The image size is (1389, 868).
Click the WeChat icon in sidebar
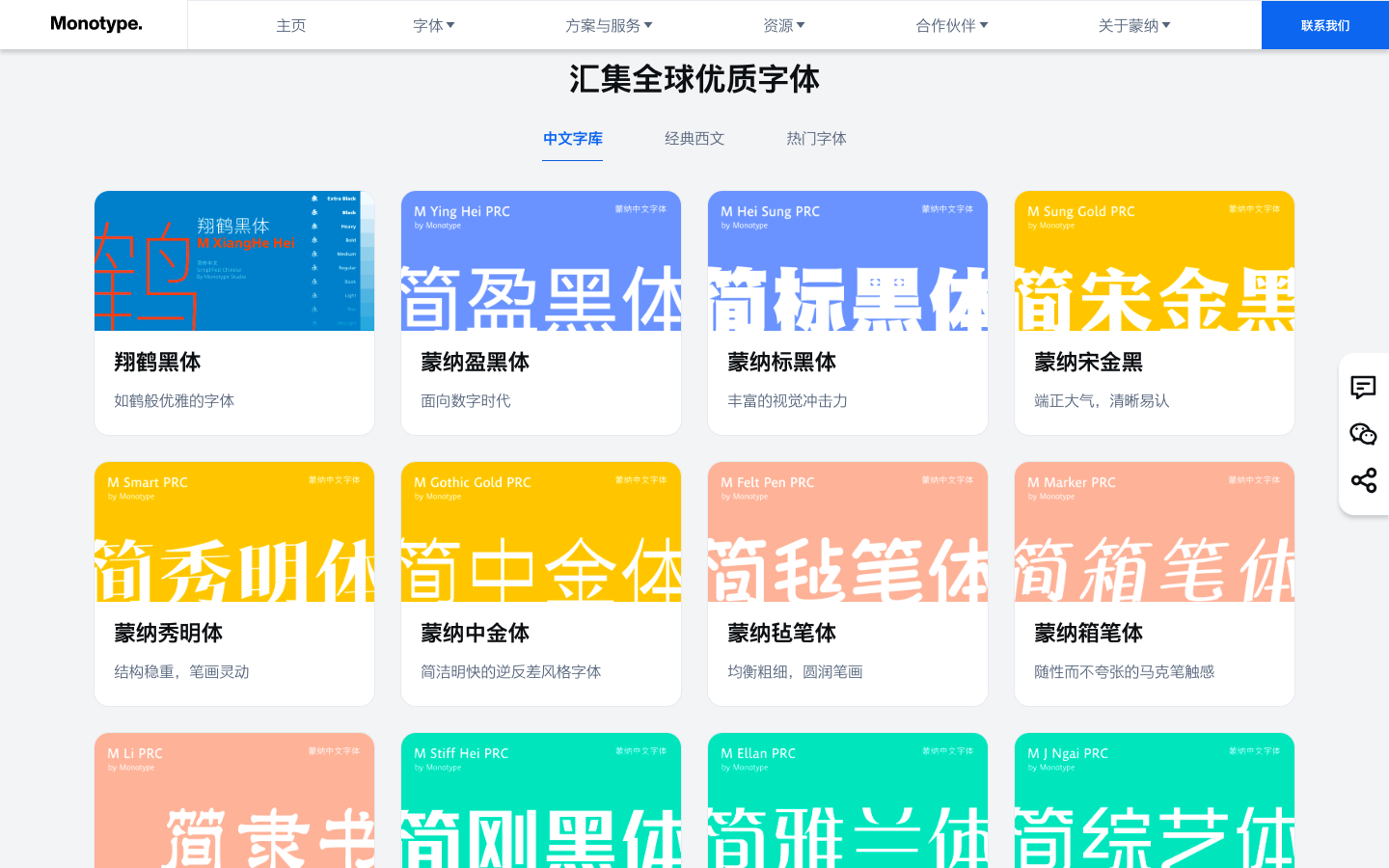pos(1363,434)
